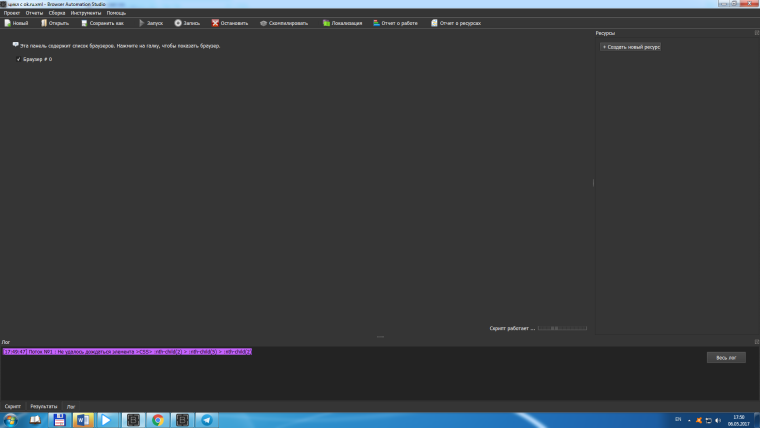The width and height of the screenshot is (760, 428).
Task: Click the Создать новый ресурс button
Action: coord(630,47)
